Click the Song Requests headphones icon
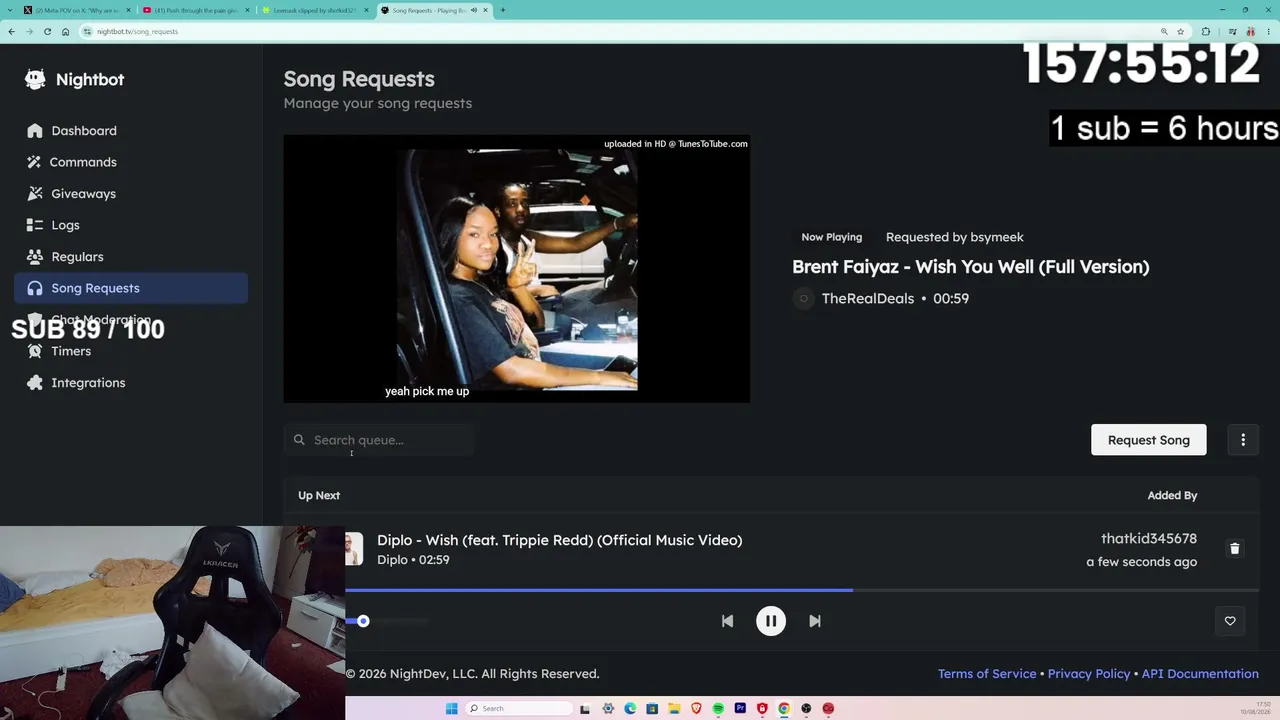The width and height of the screenshot is (1280, 720). [x=35, y=288]
